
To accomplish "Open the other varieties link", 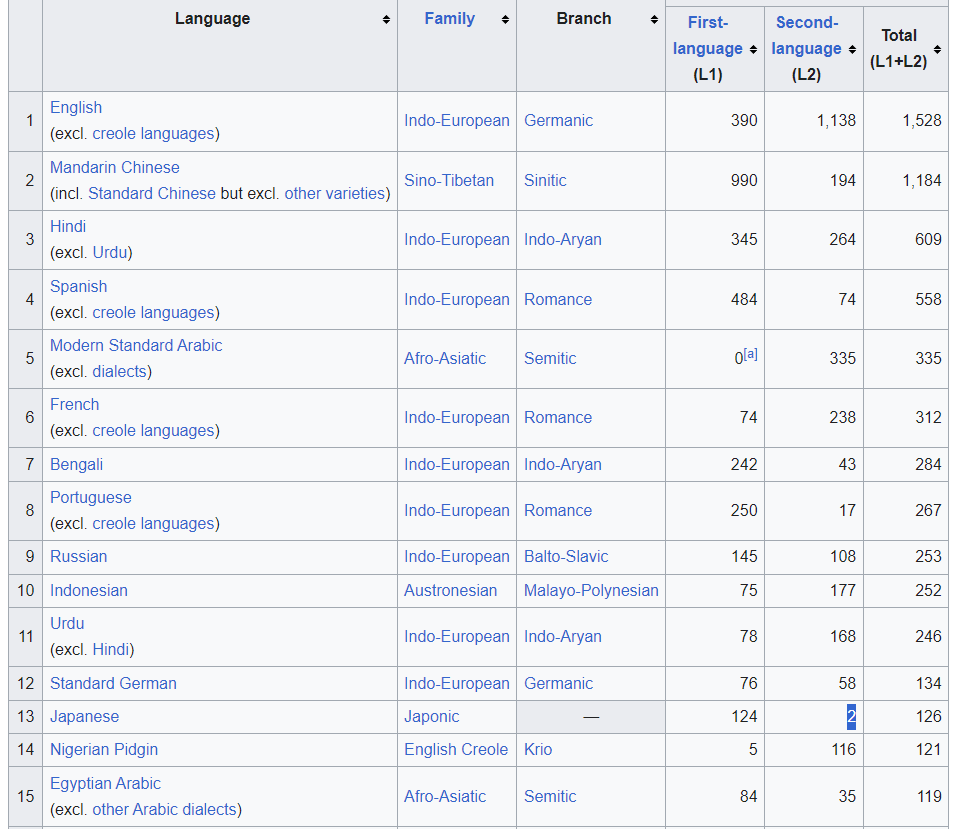I will point(335,193).
